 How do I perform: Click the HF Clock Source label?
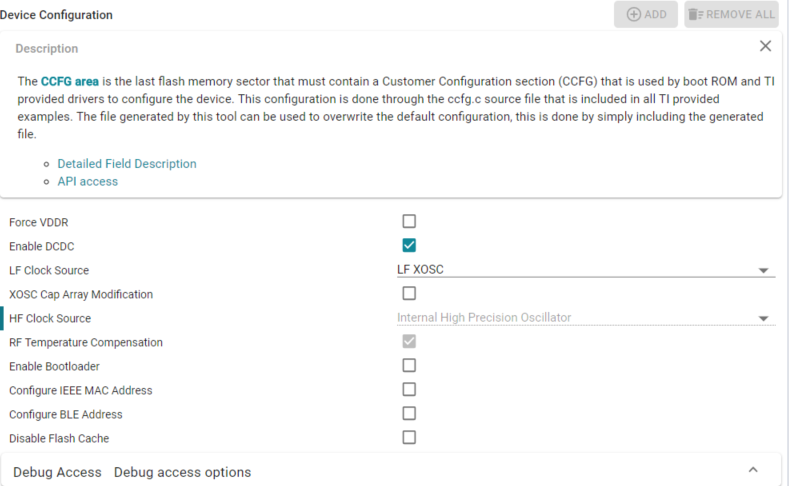click(50, 319)
